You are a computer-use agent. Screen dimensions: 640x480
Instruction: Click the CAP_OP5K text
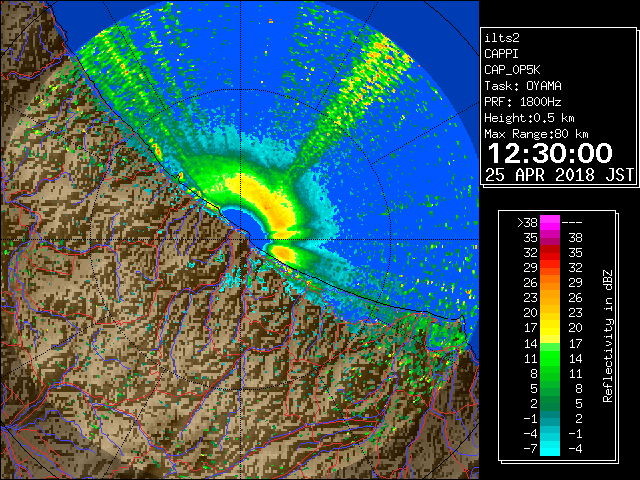pyautogui.click(x=512, y=70)
